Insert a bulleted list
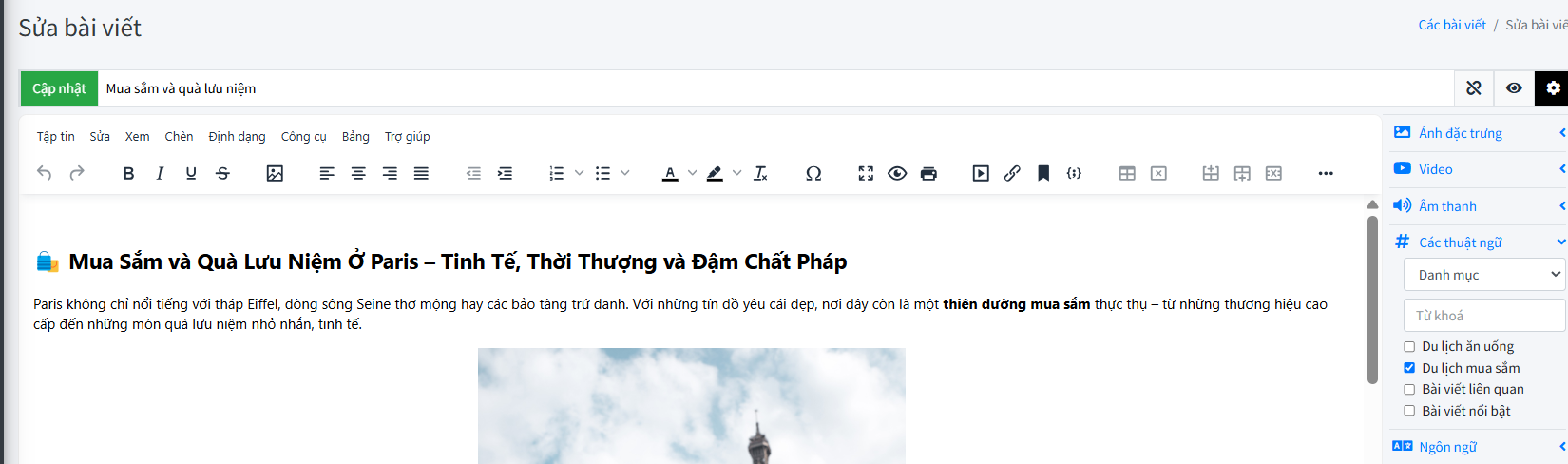The width and height of the screenshot is (1568, 464). 602,173
